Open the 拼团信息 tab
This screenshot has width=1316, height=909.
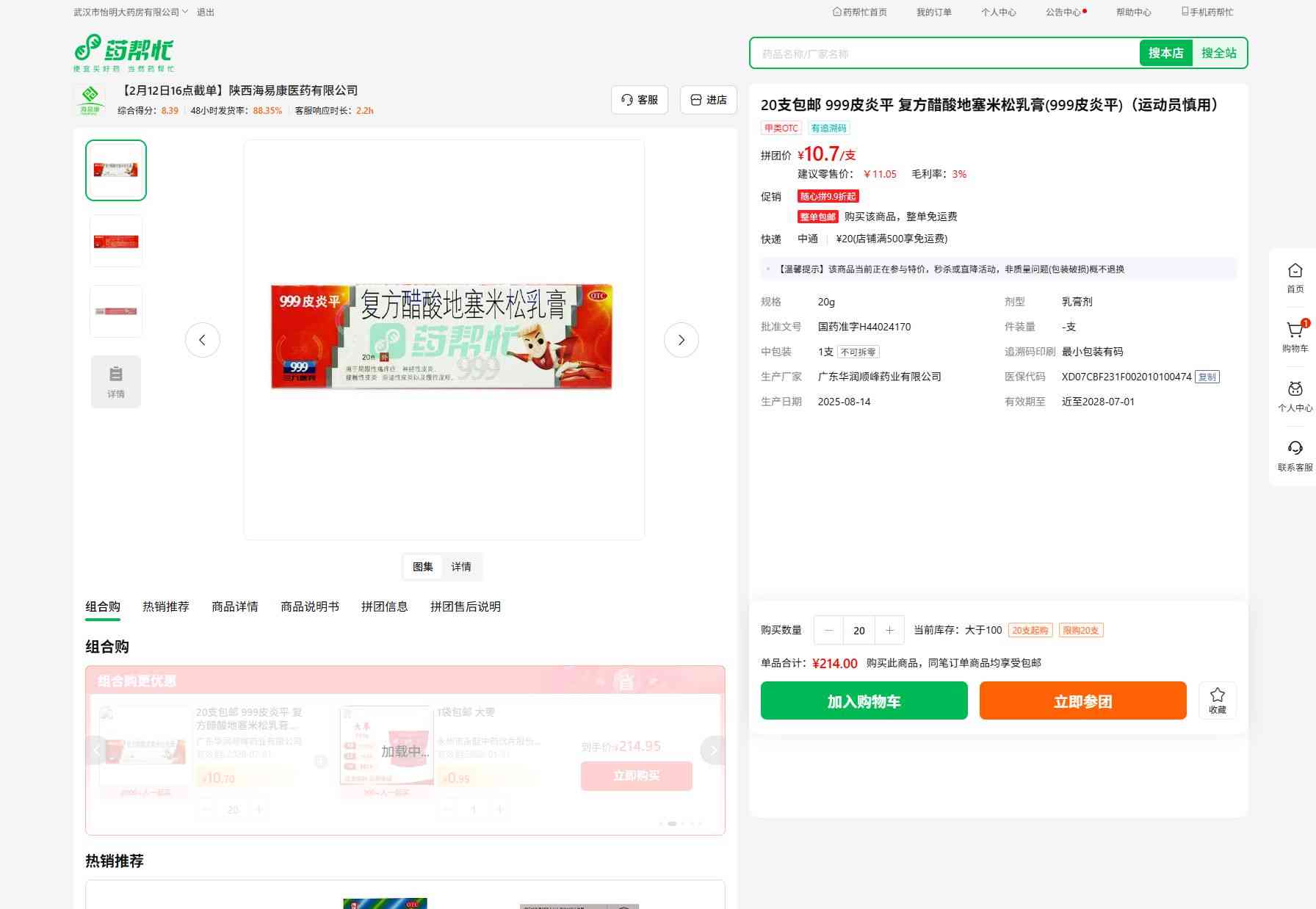[384, 606]
